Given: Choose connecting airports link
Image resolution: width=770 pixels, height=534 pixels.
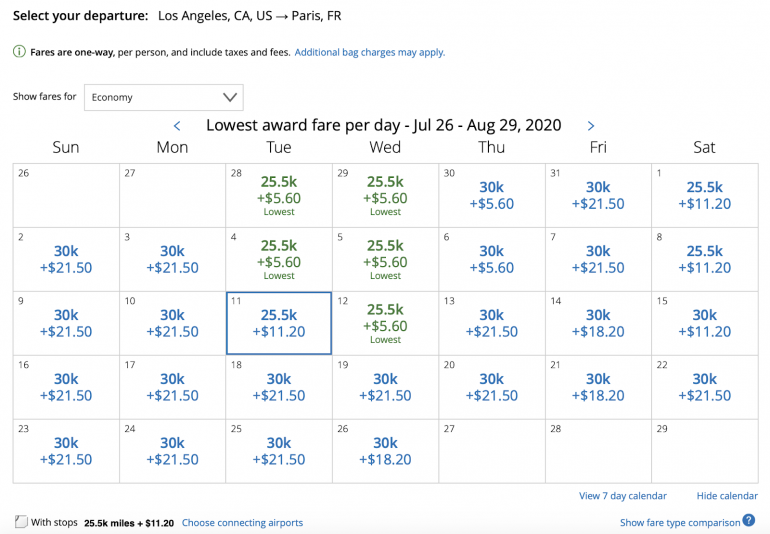Looking at the screenshot, I should [242, 523].
